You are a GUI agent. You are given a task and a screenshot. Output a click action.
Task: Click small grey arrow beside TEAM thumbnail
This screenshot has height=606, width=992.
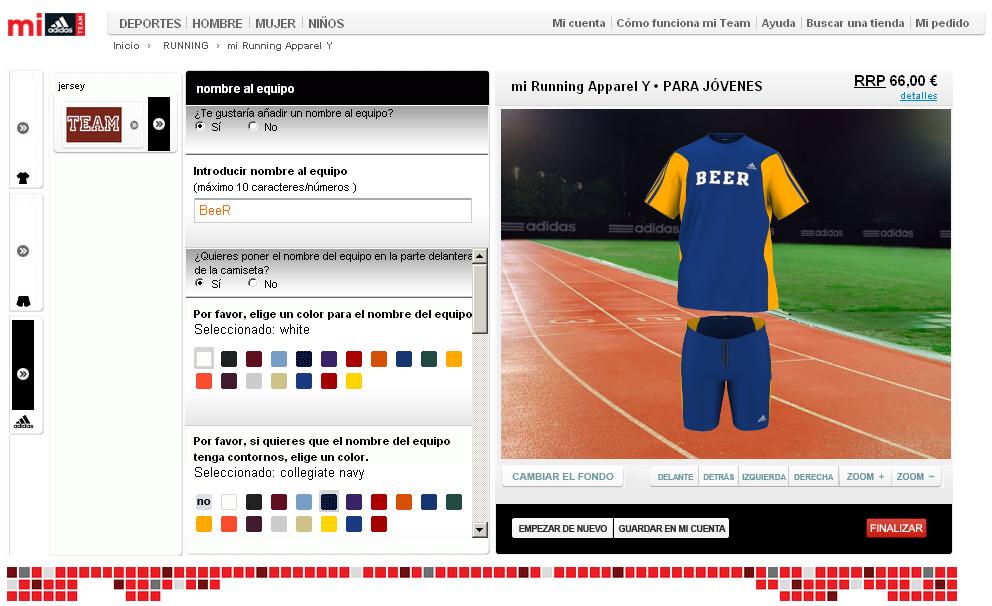coord(134,125)
